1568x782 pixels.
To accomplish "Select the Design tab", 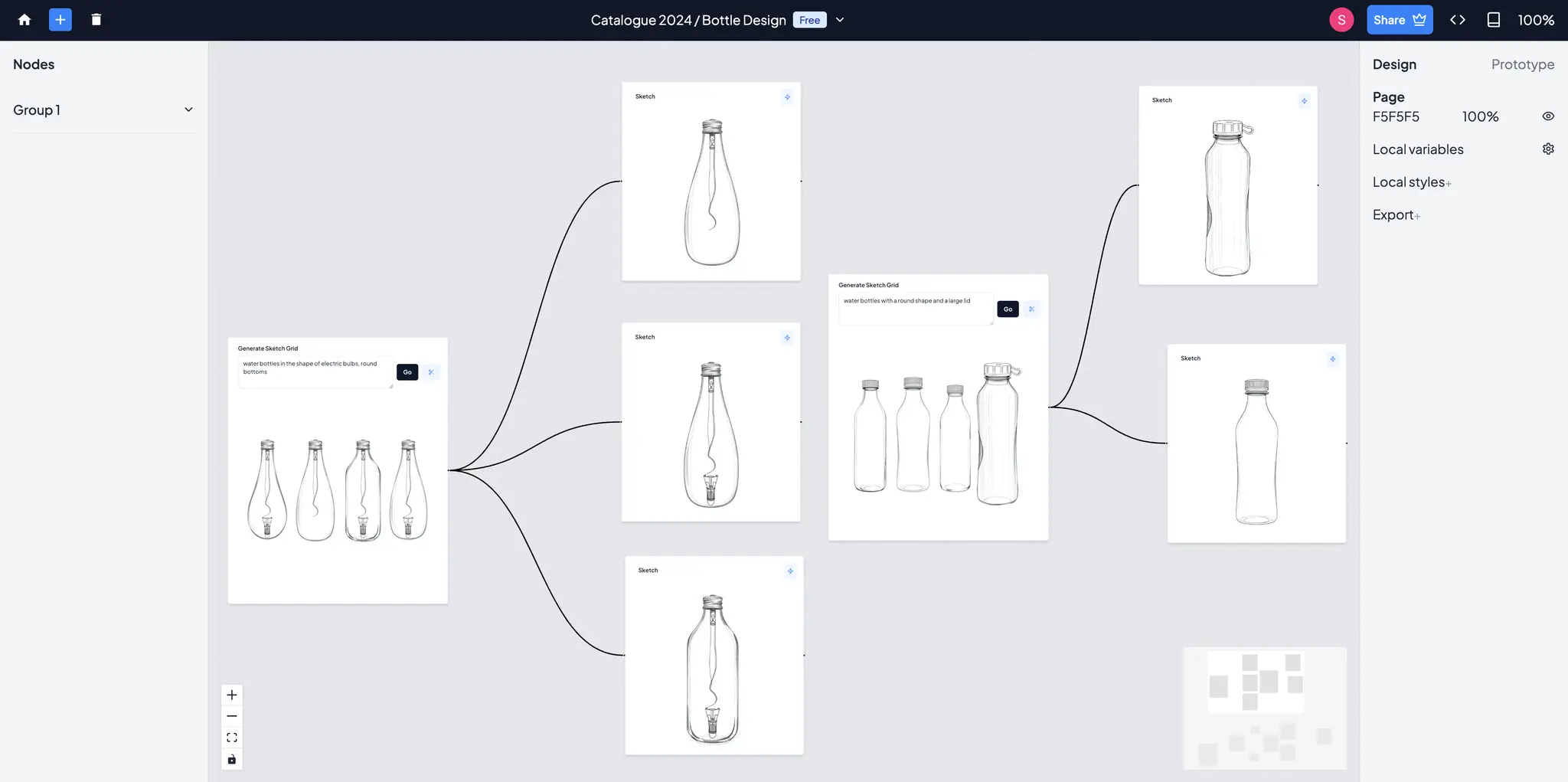I will [1394, 64].
